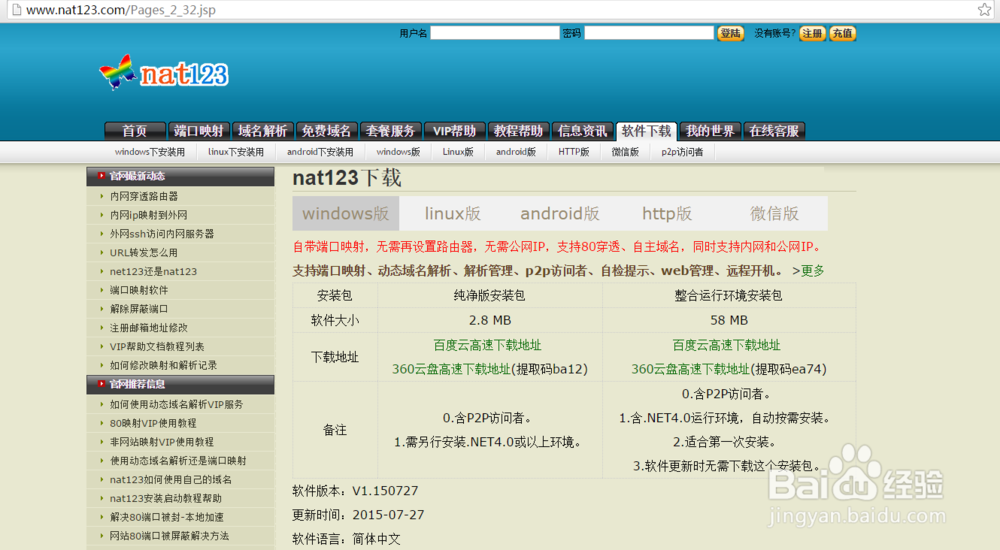This screenshot has height=550, width=1000.
Task: Open the 首页 navigation tab
Action: coord(135,131)
